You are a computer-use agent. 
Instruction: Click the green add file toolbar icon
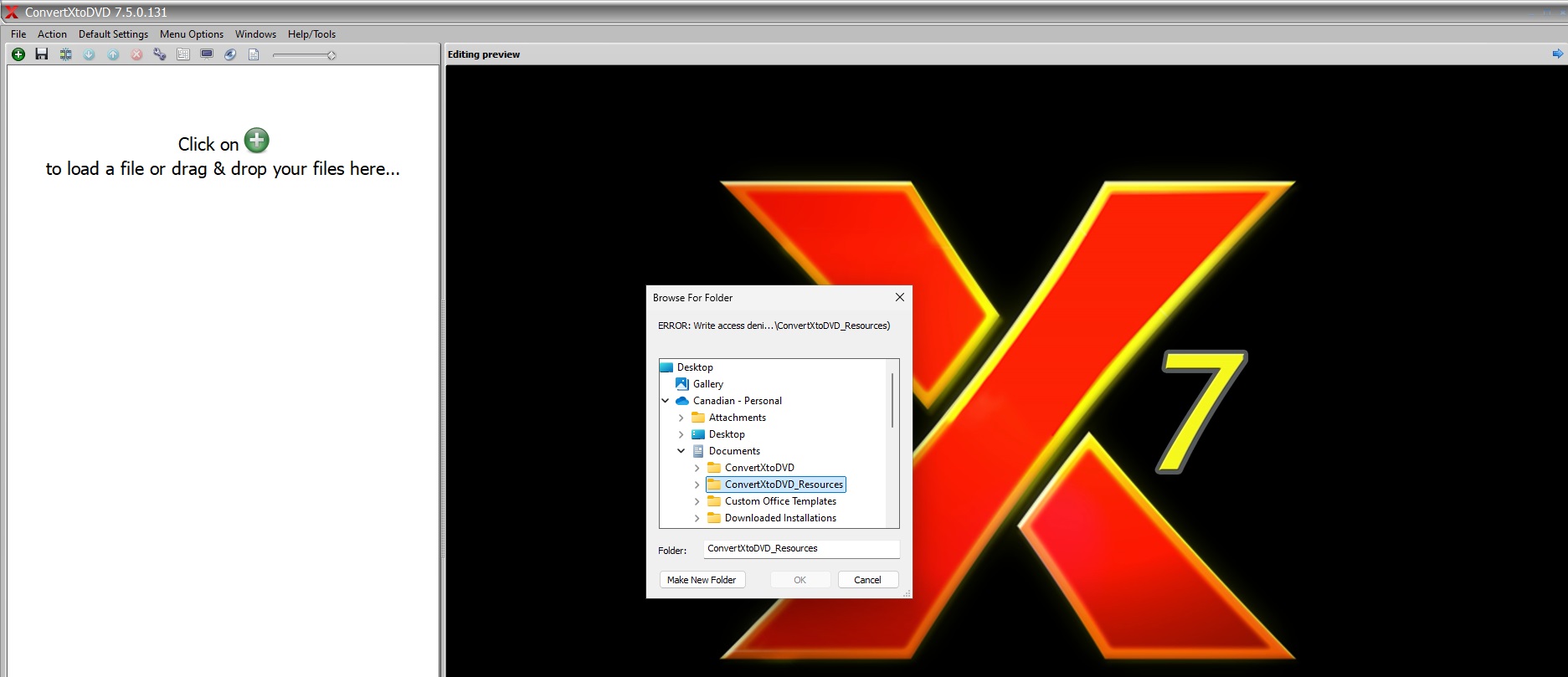(18, 54)
